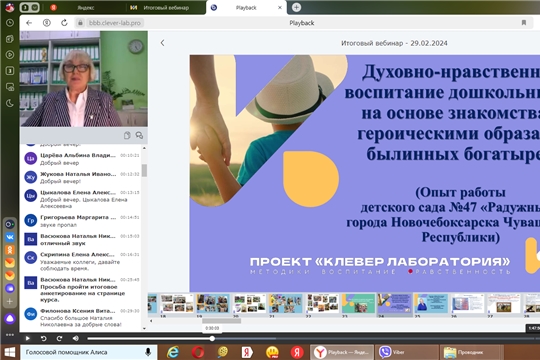The height and width of the screenshot is (360, 540).
Task: Open the tab groups counter button
Action: click(x=29, y=7)
